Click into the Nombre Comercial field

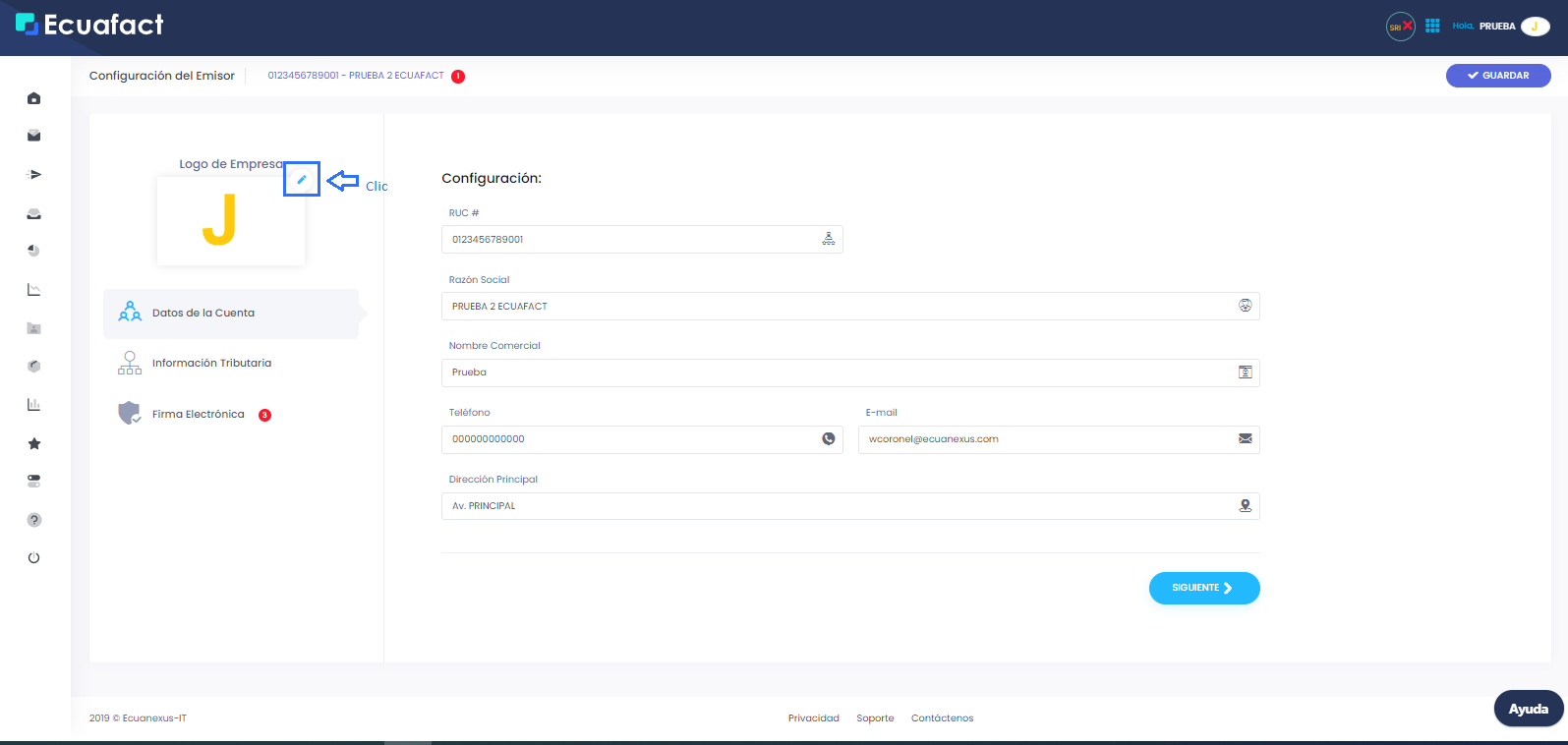(836, 372)
